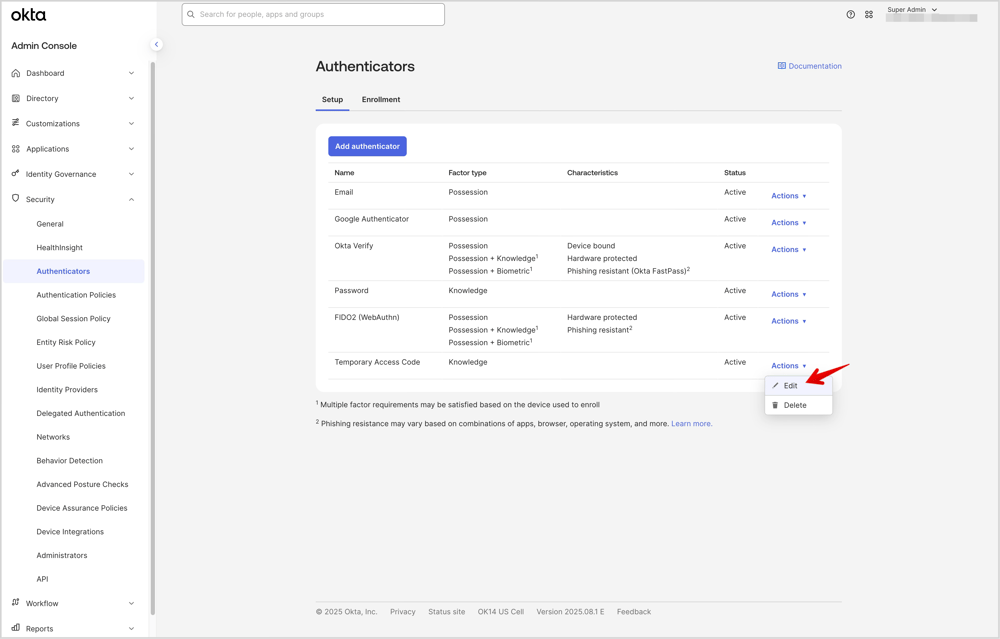Click the Reports chart icon
This screenshot has height=639, width=1000.
(x=16, y=628)
